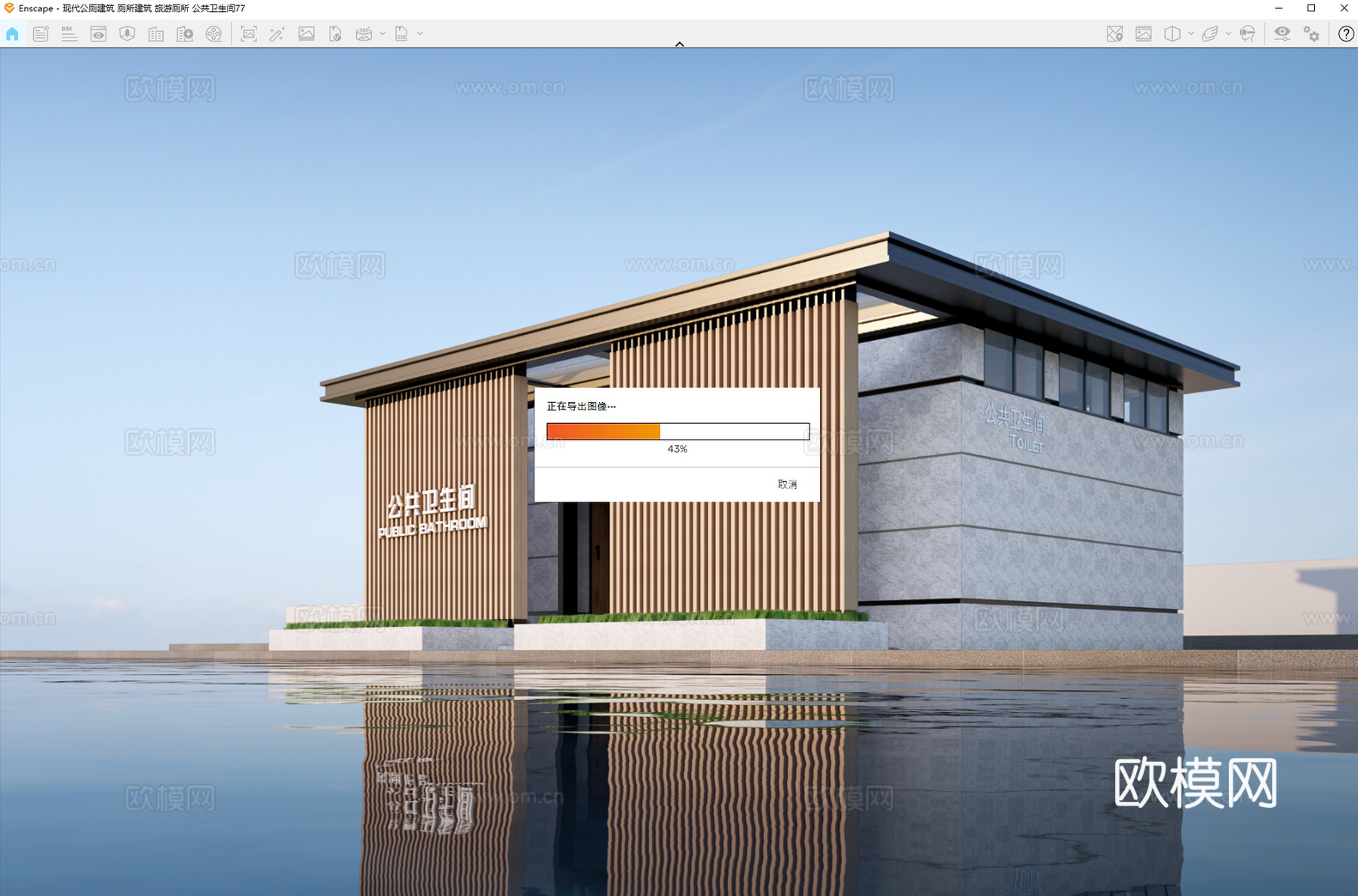Open visual settings eye slider icon
This screenshot has width=1358, height=896.
click(x=1283, y=34)
